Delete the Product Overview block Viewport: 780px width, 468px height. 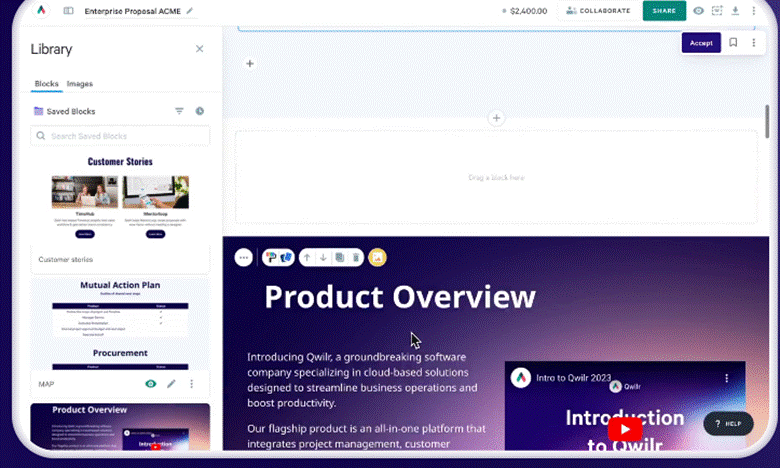(356, 258)
